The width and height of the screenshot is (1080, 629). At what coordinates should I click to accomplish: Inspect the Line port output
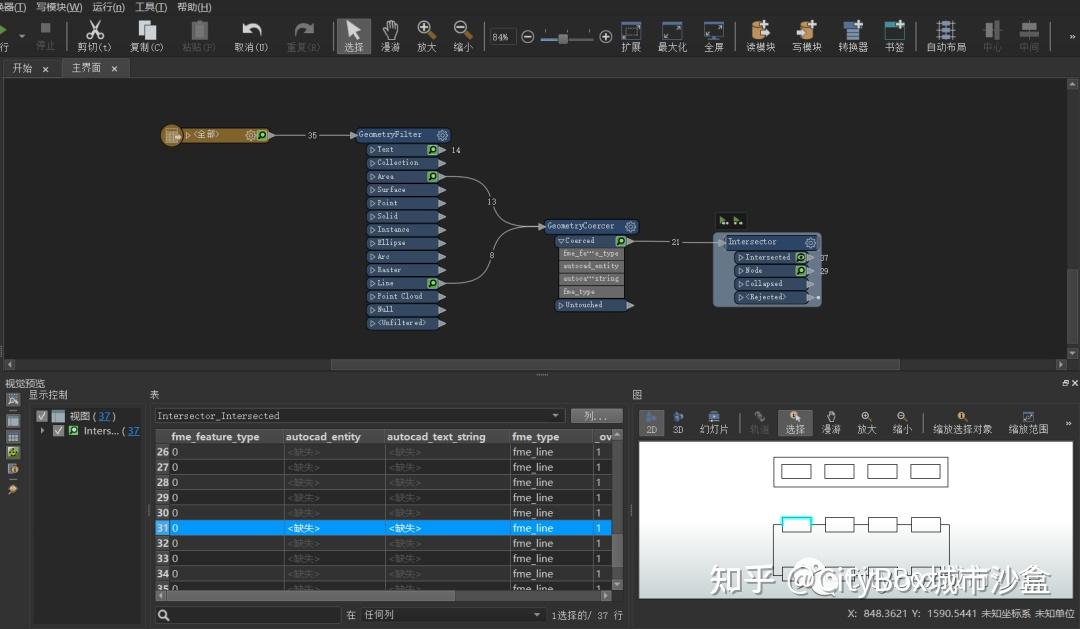433,283
